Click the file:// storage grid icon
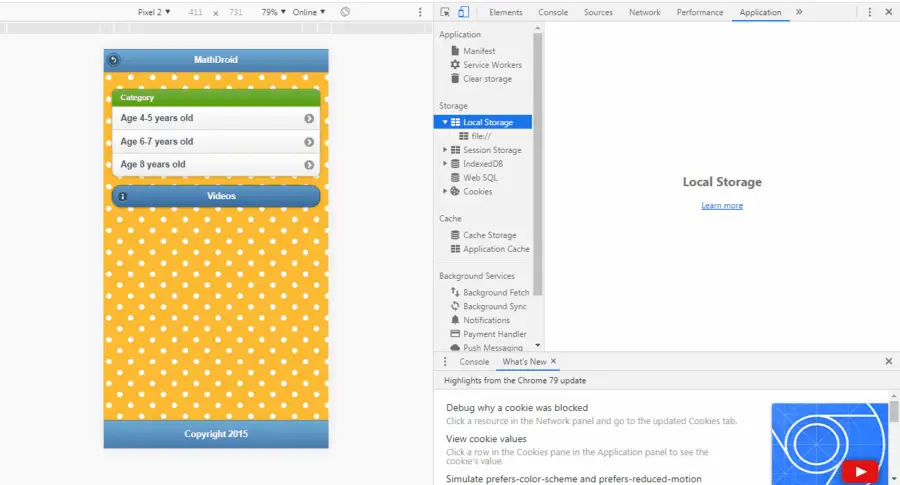Image resolution: width=900 pixels, height=485 pixels. pos(464,136)
